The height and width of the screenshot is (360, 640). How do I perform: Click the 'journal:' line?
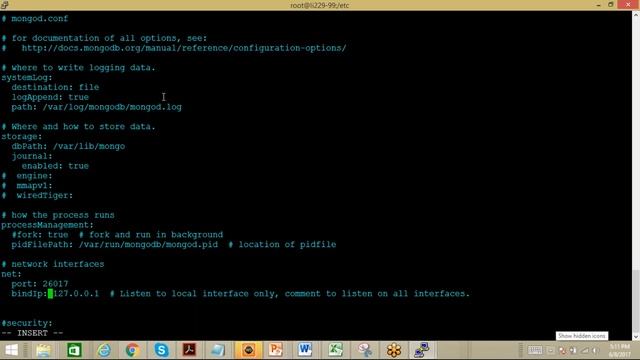[x=32, y=156]
